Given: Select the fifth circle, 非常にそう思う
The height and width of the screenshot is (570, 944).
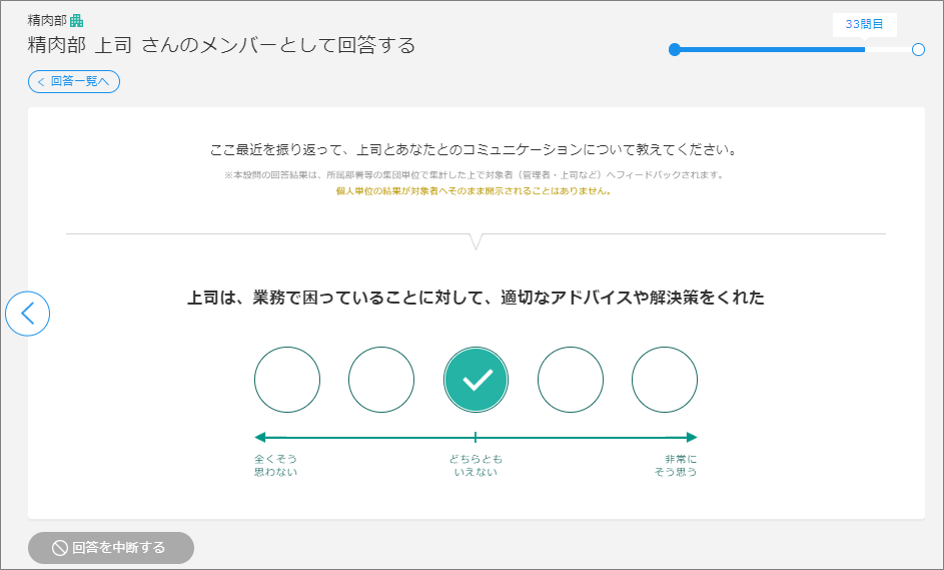Looking at the screenshot, I should click(x=665, y=380).
